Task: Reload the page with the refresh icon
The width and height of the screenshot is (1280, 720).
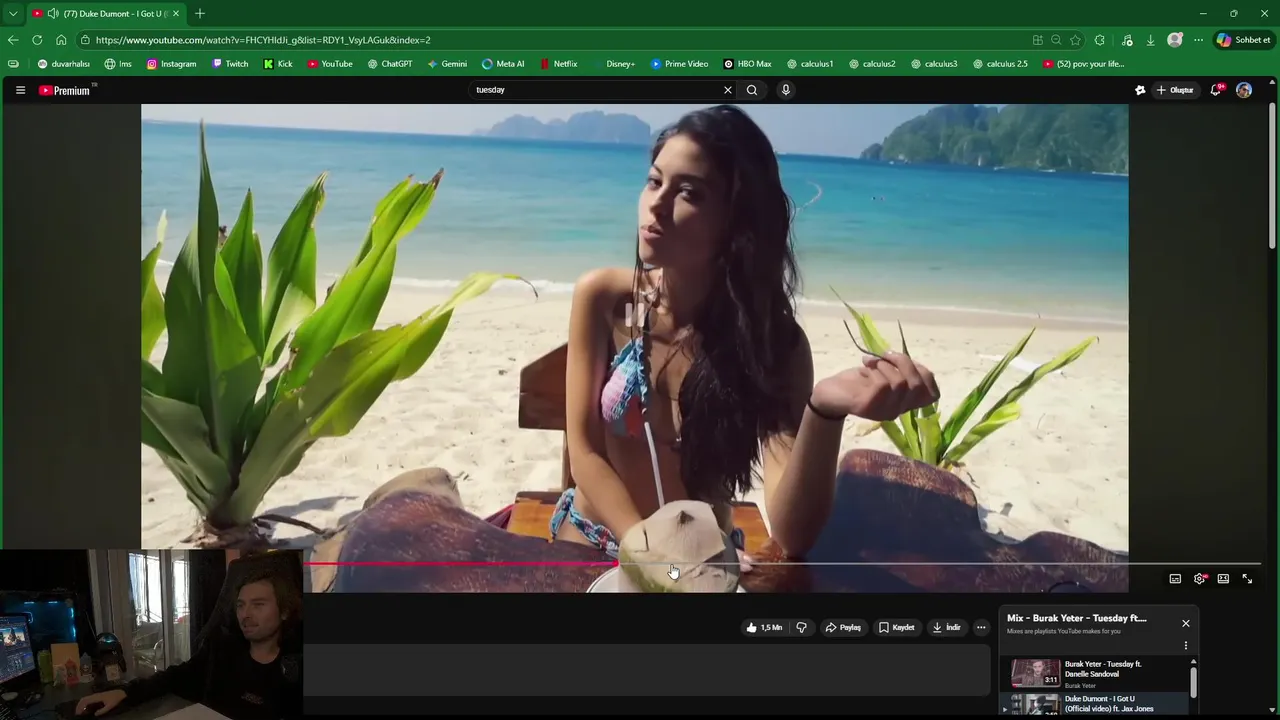Action: point(37,40)
